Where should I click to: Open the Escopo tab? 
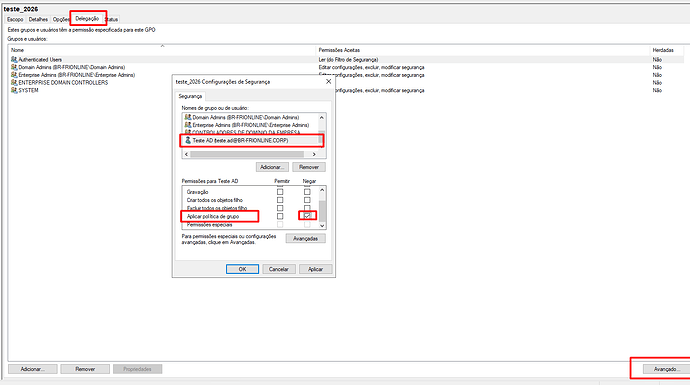[15, 19]
